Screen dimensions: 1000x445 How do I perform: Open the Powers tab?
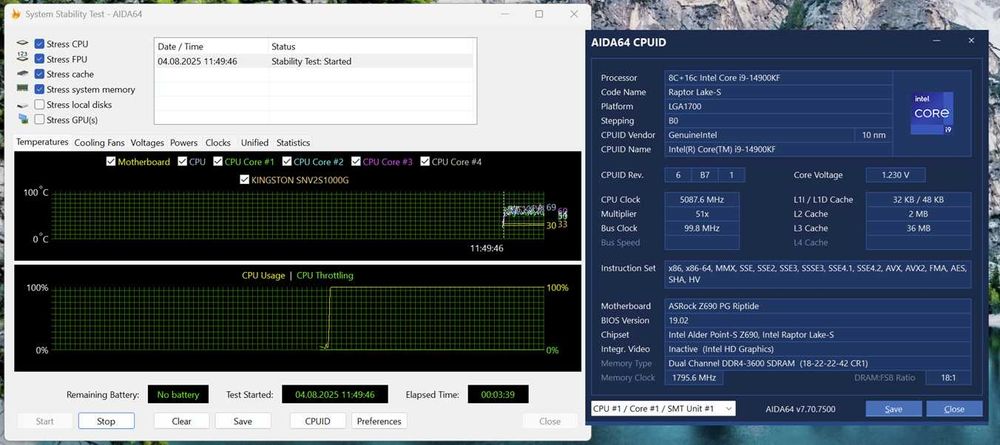point(184,143)
